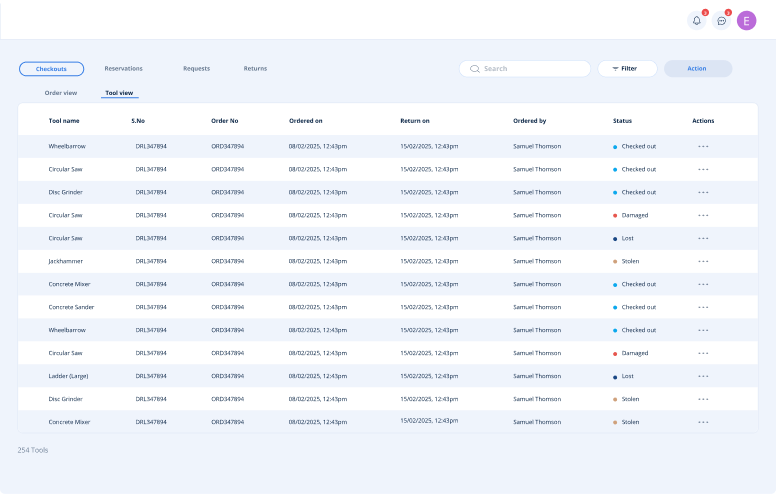Open the chat messages icon
Screen dimensions: 776x494
tap(722, 21)
